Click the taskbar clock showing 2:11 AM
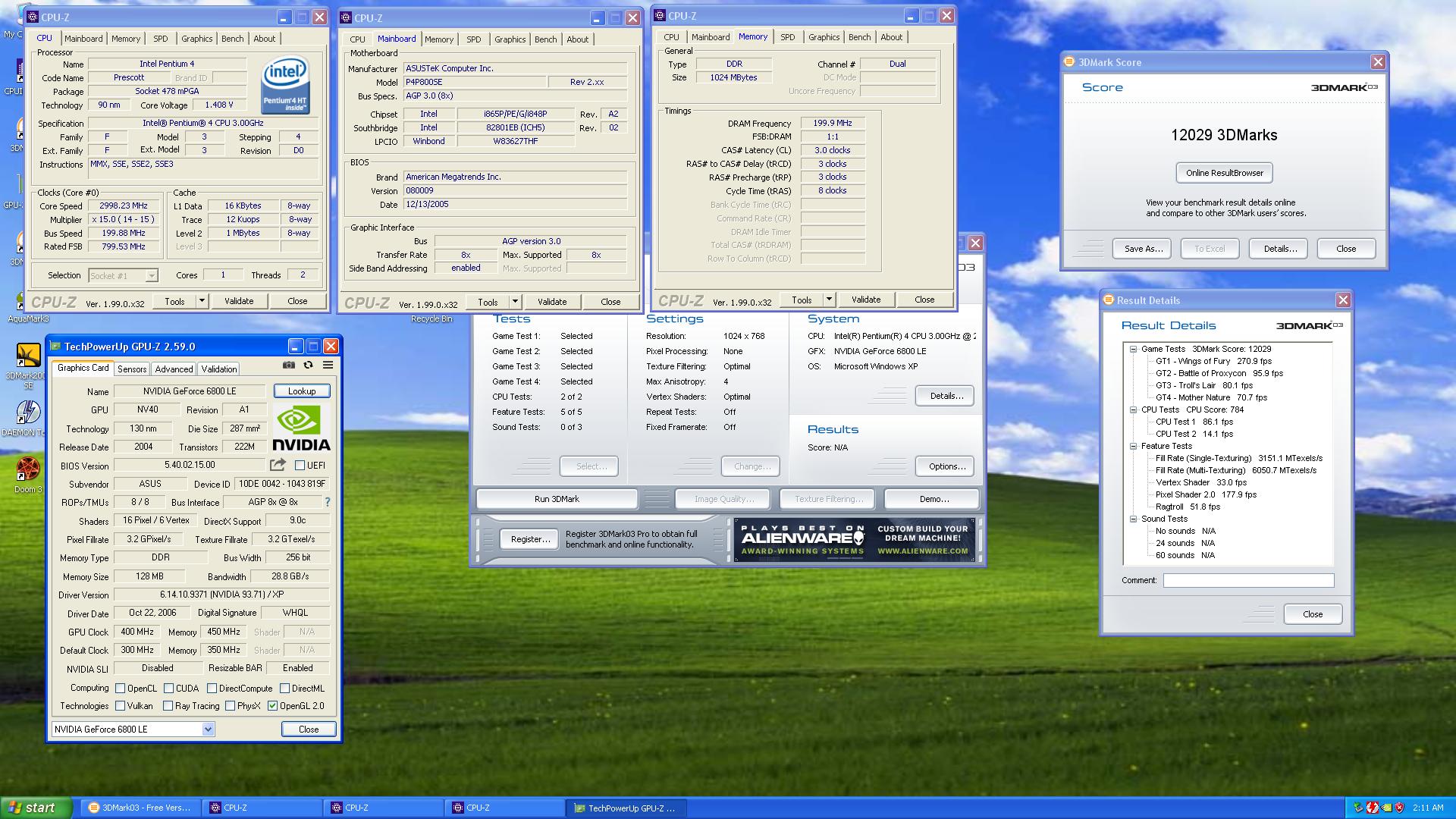 1428,808
